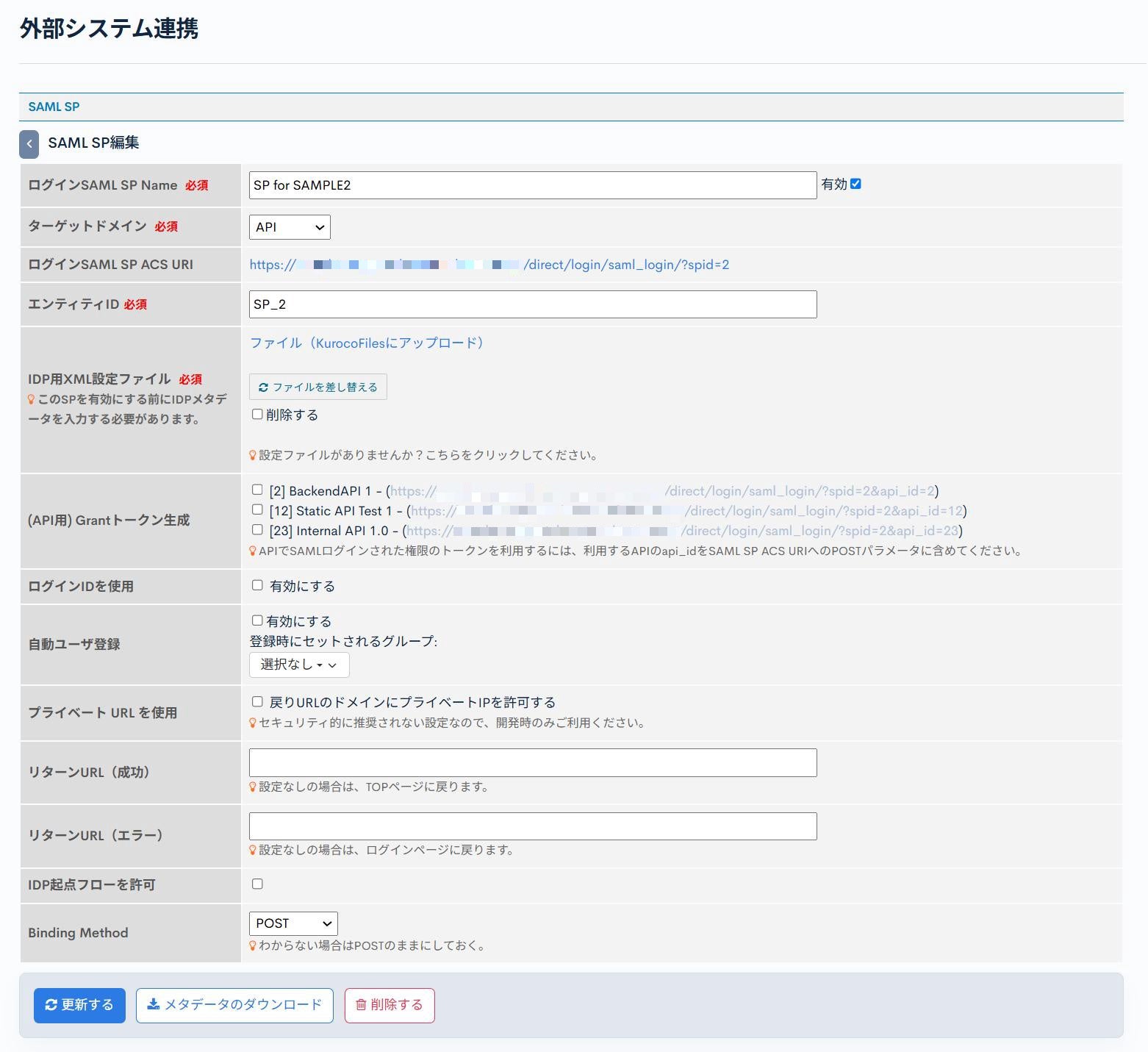
Task: Click the lightbulb icon beside IDP用XML設定ファイル hint
Action: pyautogui.click(x=30, y=398)
